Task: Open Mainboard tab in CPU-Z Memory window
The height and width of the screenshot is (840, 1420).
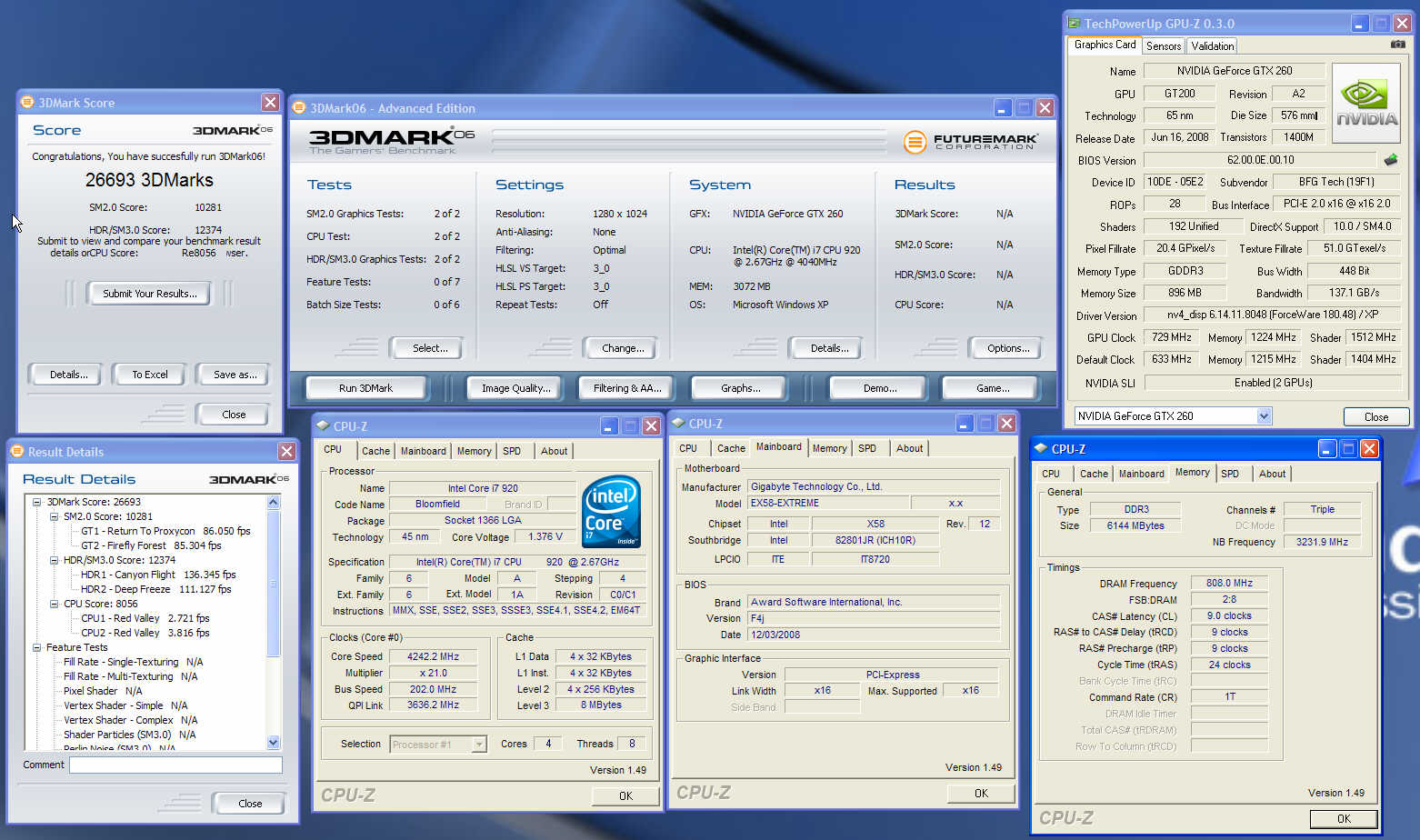Action: point(1141,474)
